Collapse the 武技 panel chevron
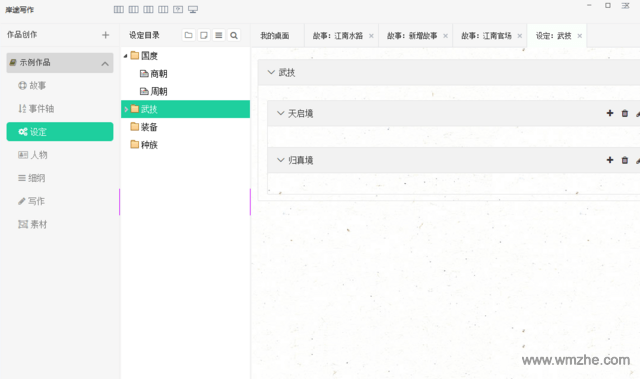The width and height of the screenshot is (640, 379). click(271, 73)
